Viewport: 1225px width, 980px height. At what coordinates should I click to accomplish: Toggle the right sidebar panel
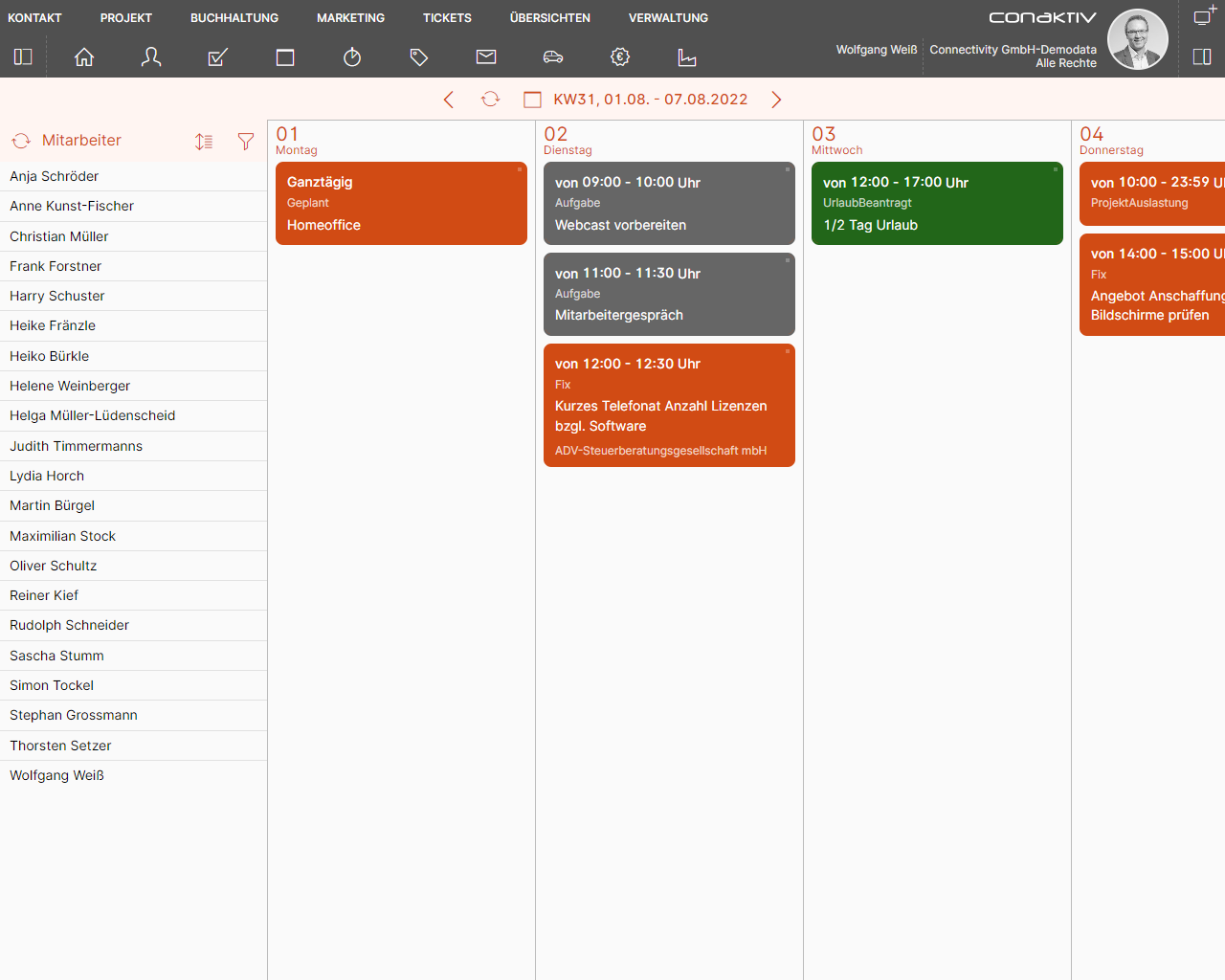tap(1202, 57)
